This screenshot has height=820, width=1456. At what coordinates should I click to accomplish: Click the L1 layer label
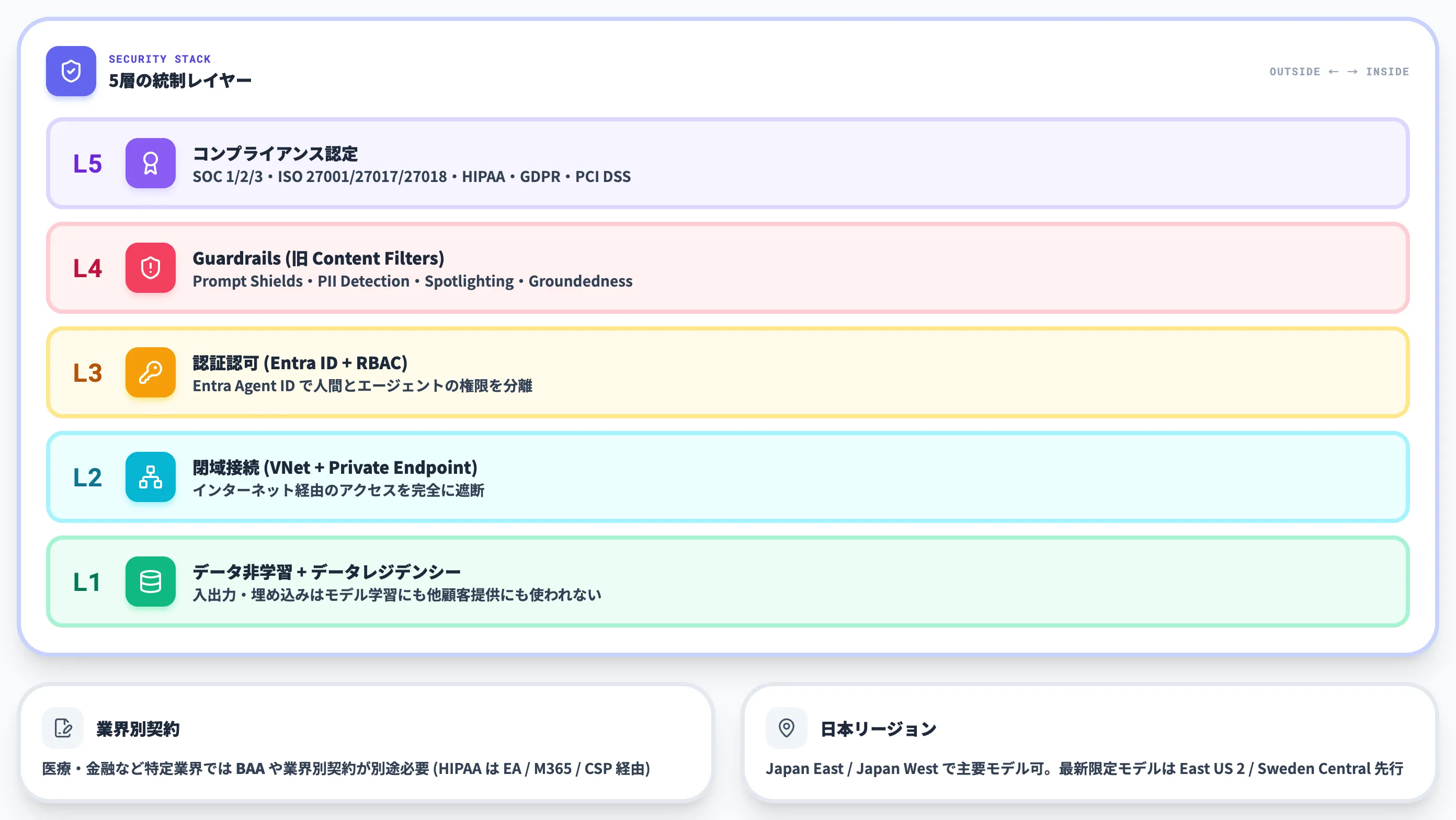pos(87,582)
